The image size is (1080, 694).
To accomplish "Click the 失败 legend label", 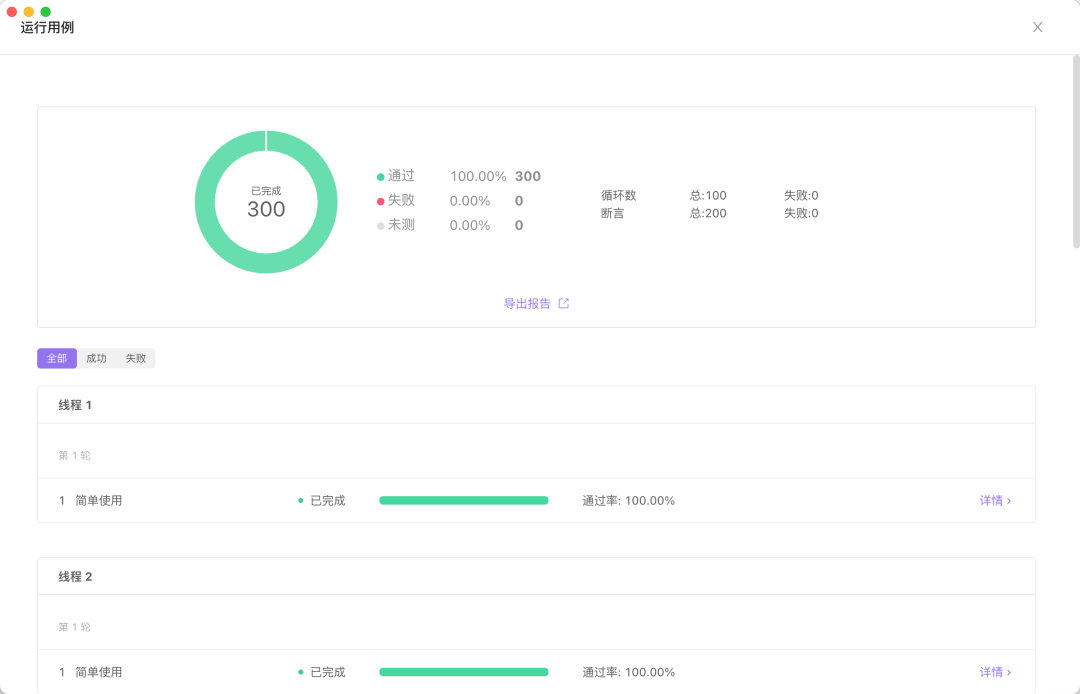I will [401, 200].
